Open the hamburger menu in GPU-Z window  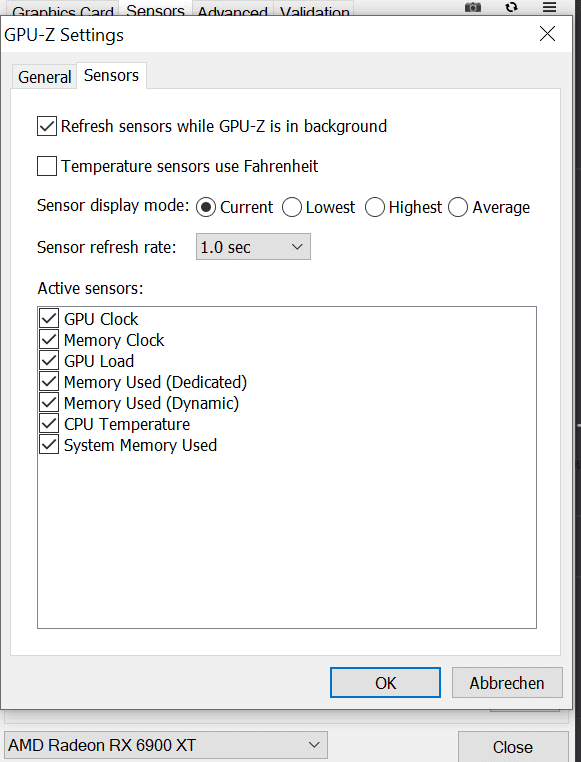[x=549, y=7]
